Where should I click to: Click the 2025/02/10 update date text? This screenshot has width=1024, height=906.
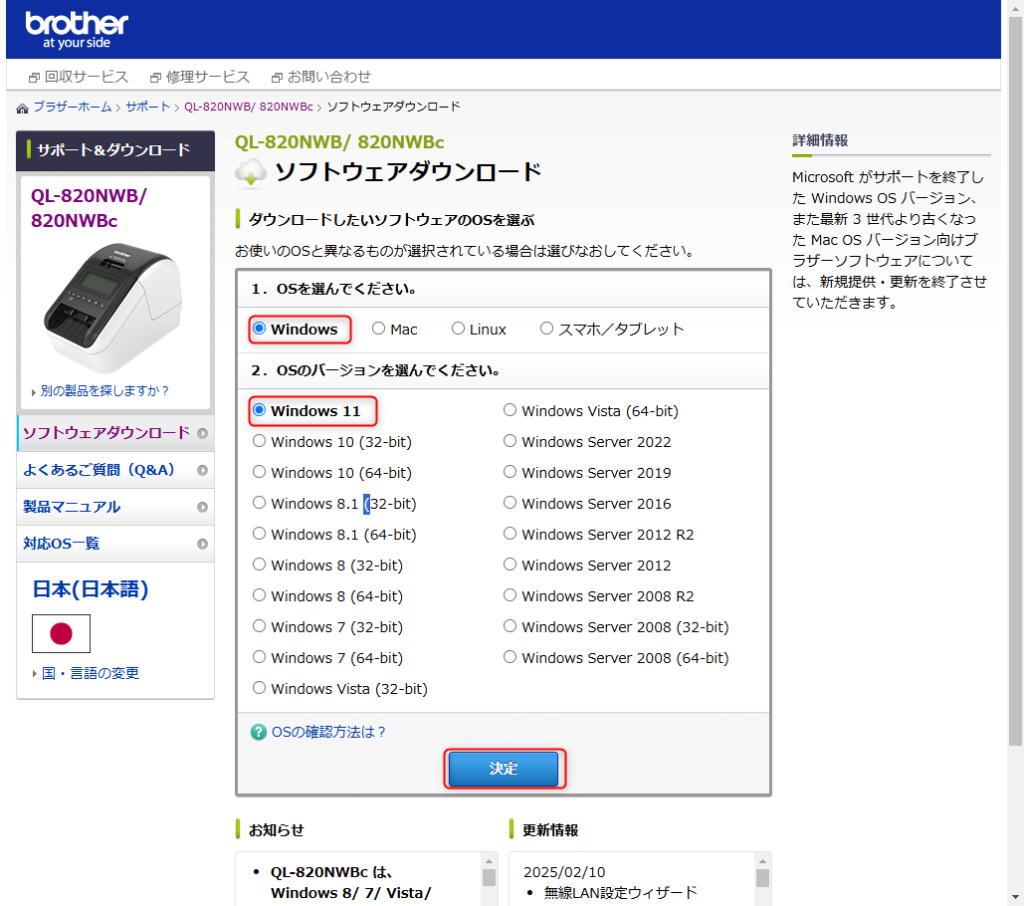tap(564, 872)
